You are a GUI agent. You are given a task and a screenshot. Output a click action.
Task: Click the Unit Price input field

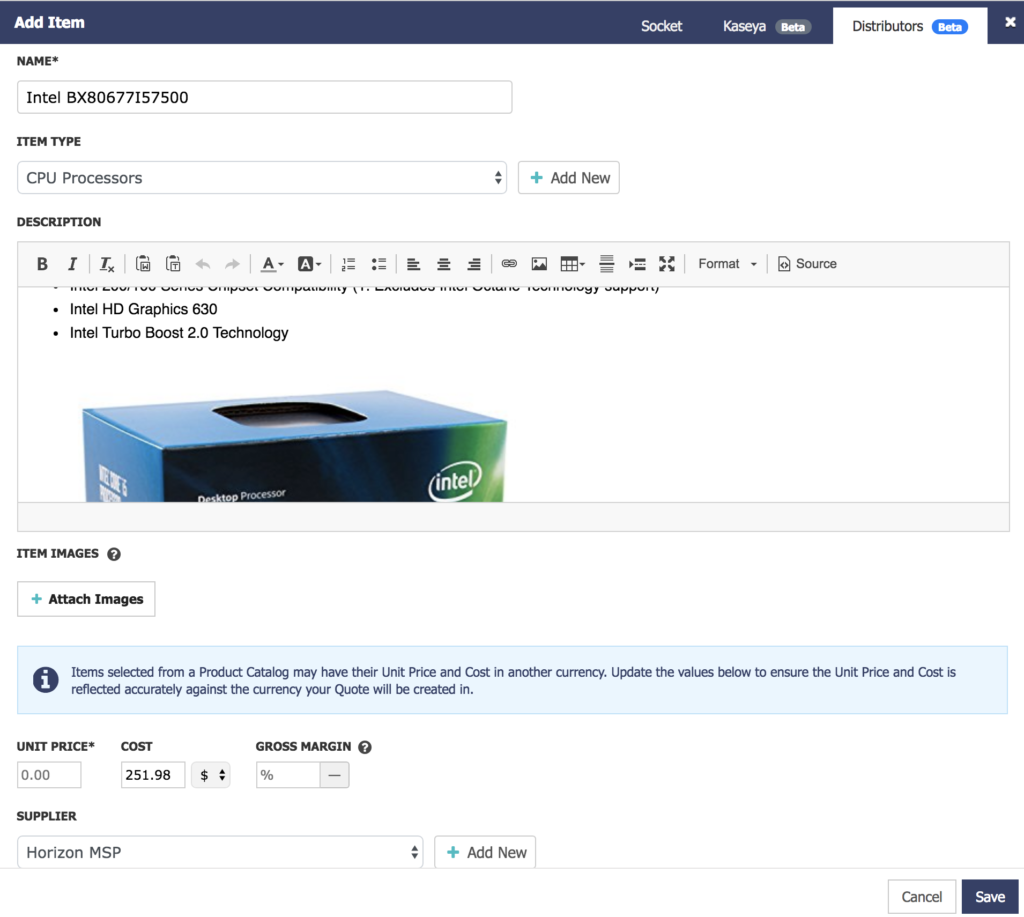(49, 775)
